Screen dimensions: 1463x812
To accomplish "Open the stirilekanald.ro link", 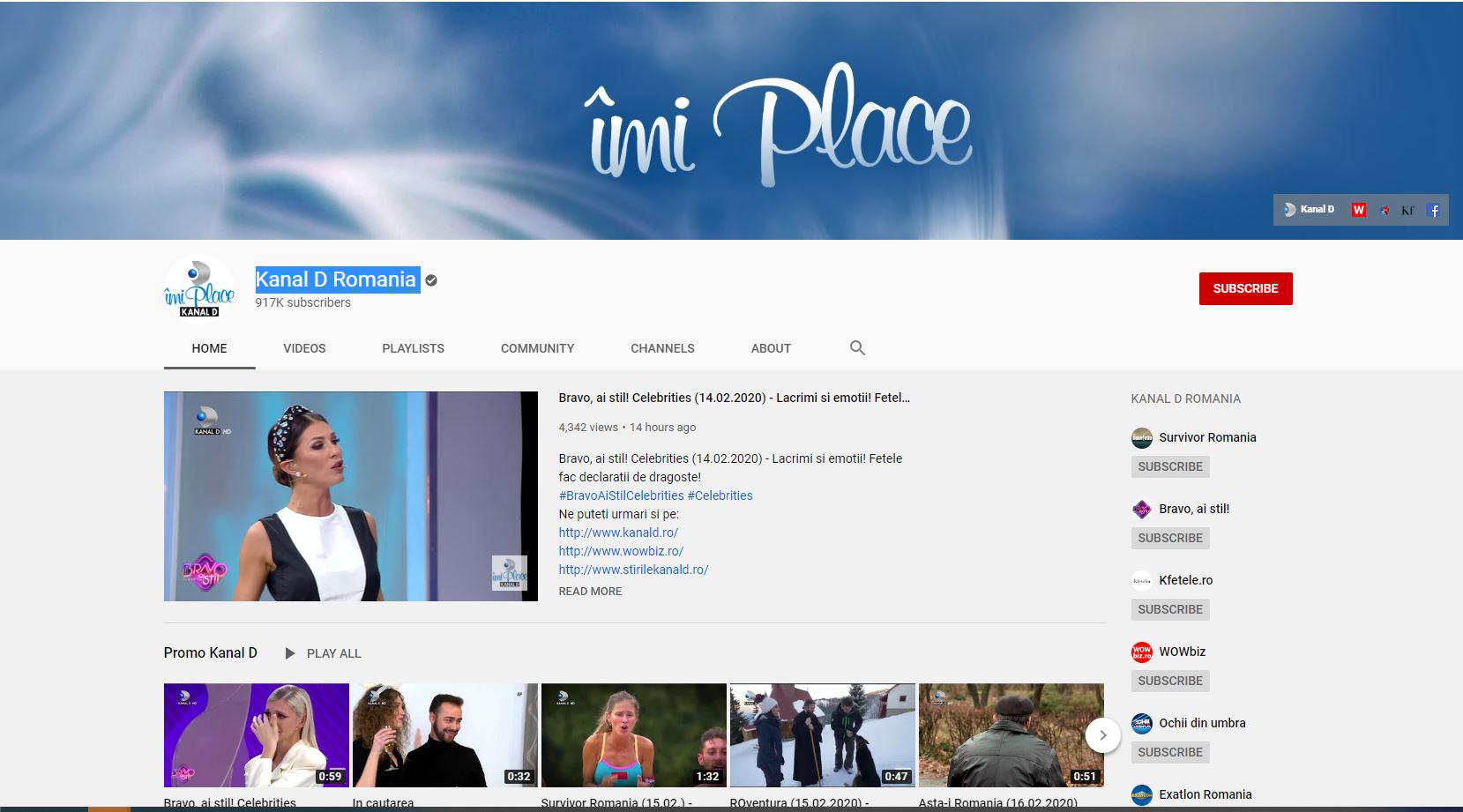I will point(633,570).
